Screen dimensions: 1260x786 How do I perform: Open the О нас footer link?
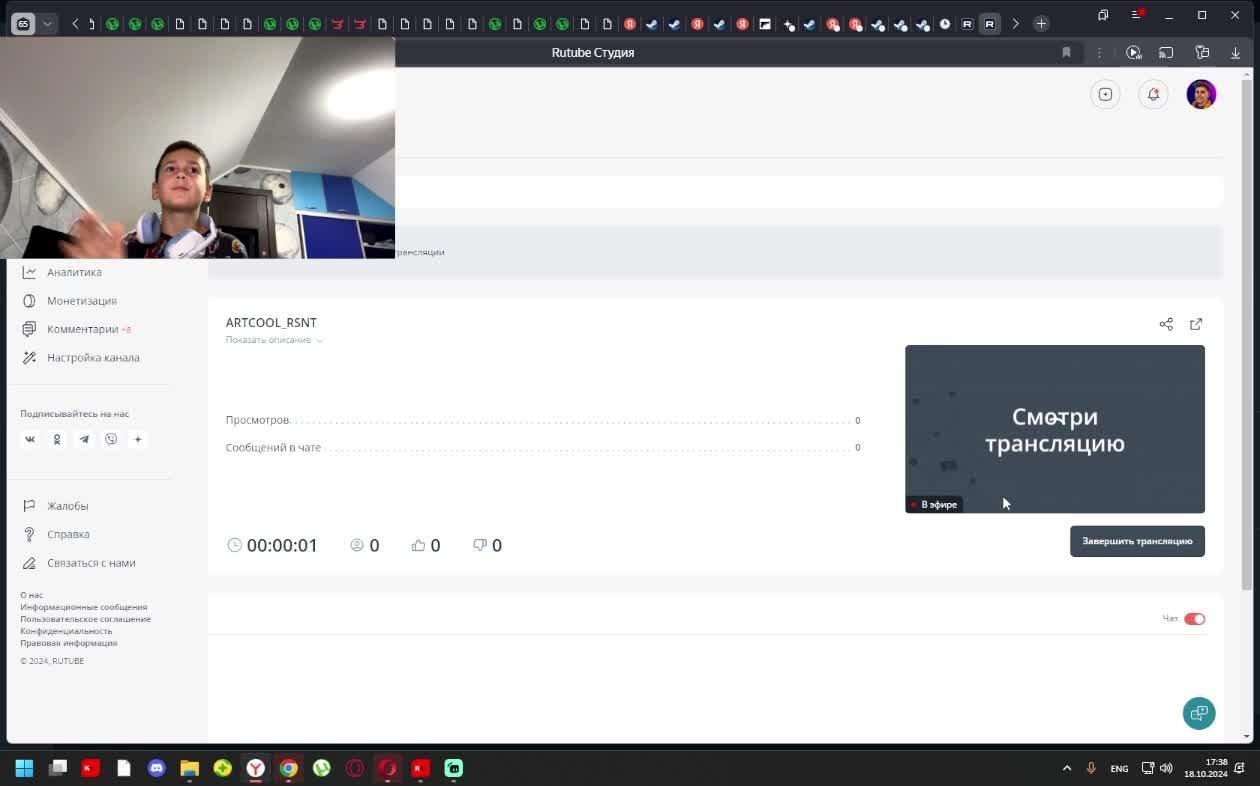tap(32, 595)
